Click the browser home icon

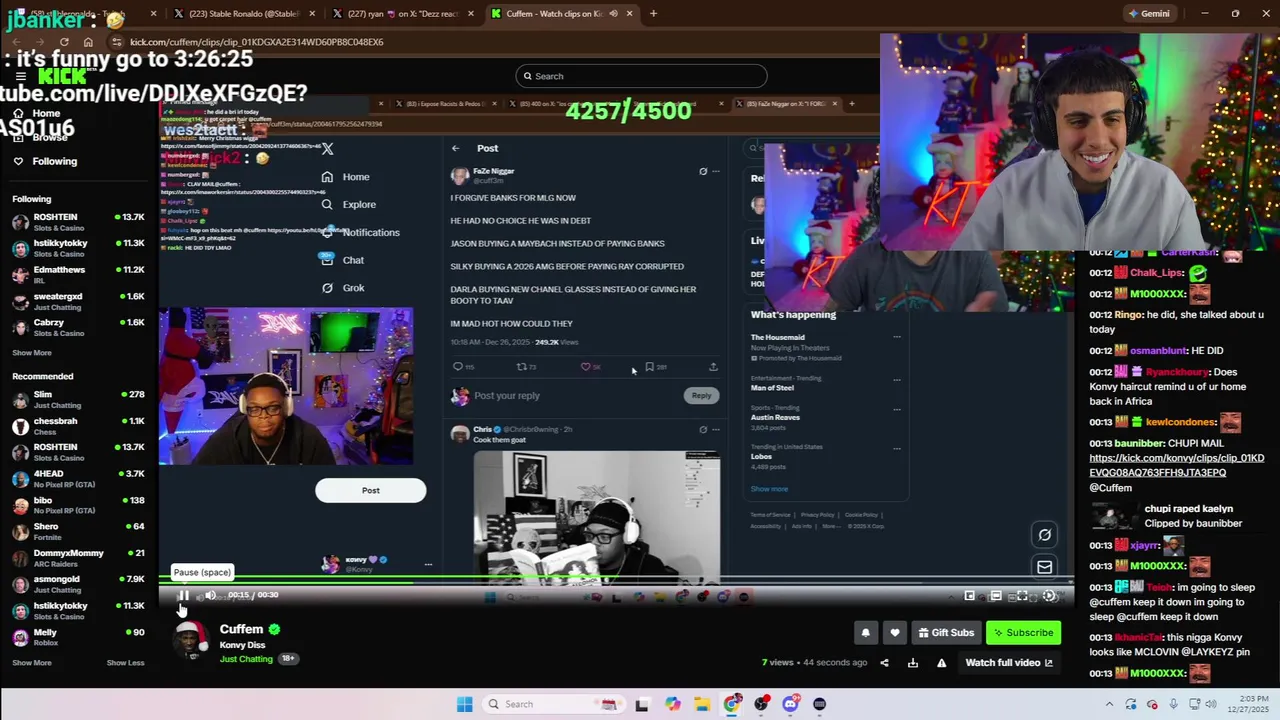pyautogui.click(x=88, y=42)
